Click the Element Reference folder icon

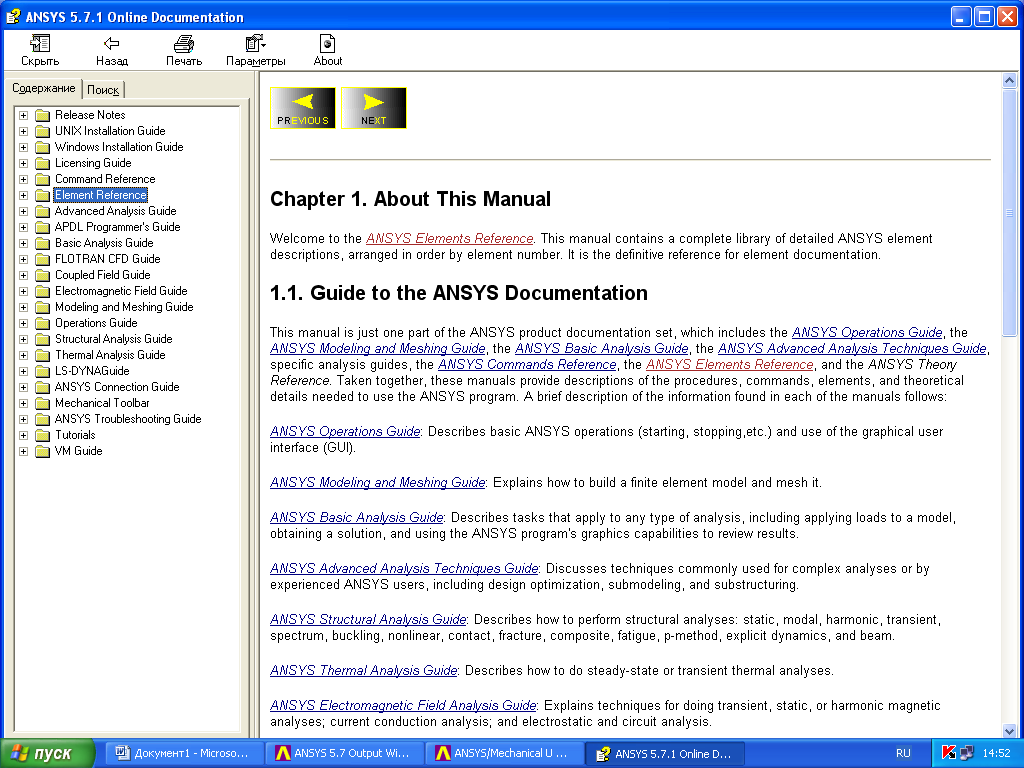42,195
